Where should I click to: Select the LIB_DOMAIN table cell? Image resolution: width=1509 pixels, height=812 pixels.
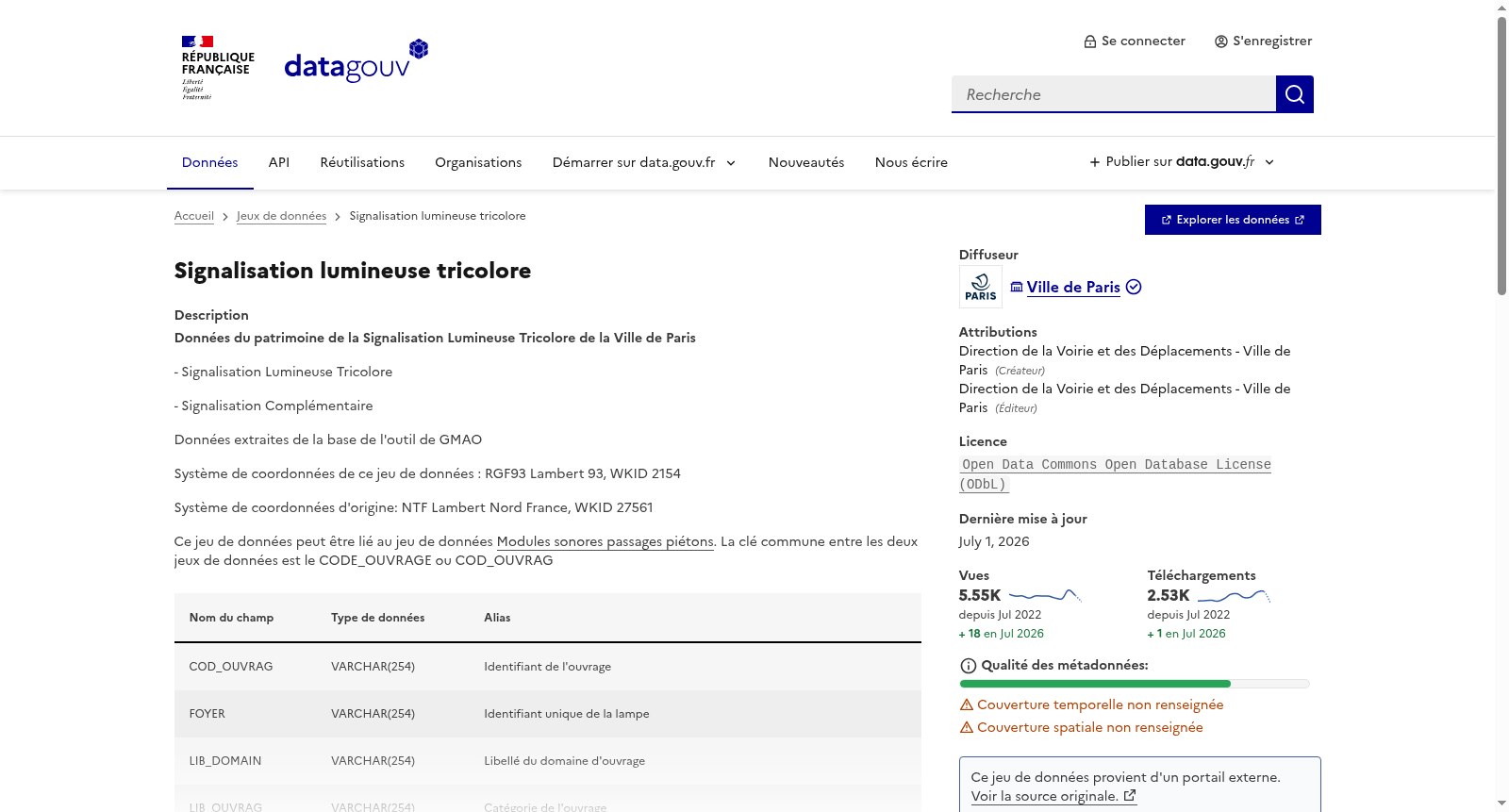point(225,761)
